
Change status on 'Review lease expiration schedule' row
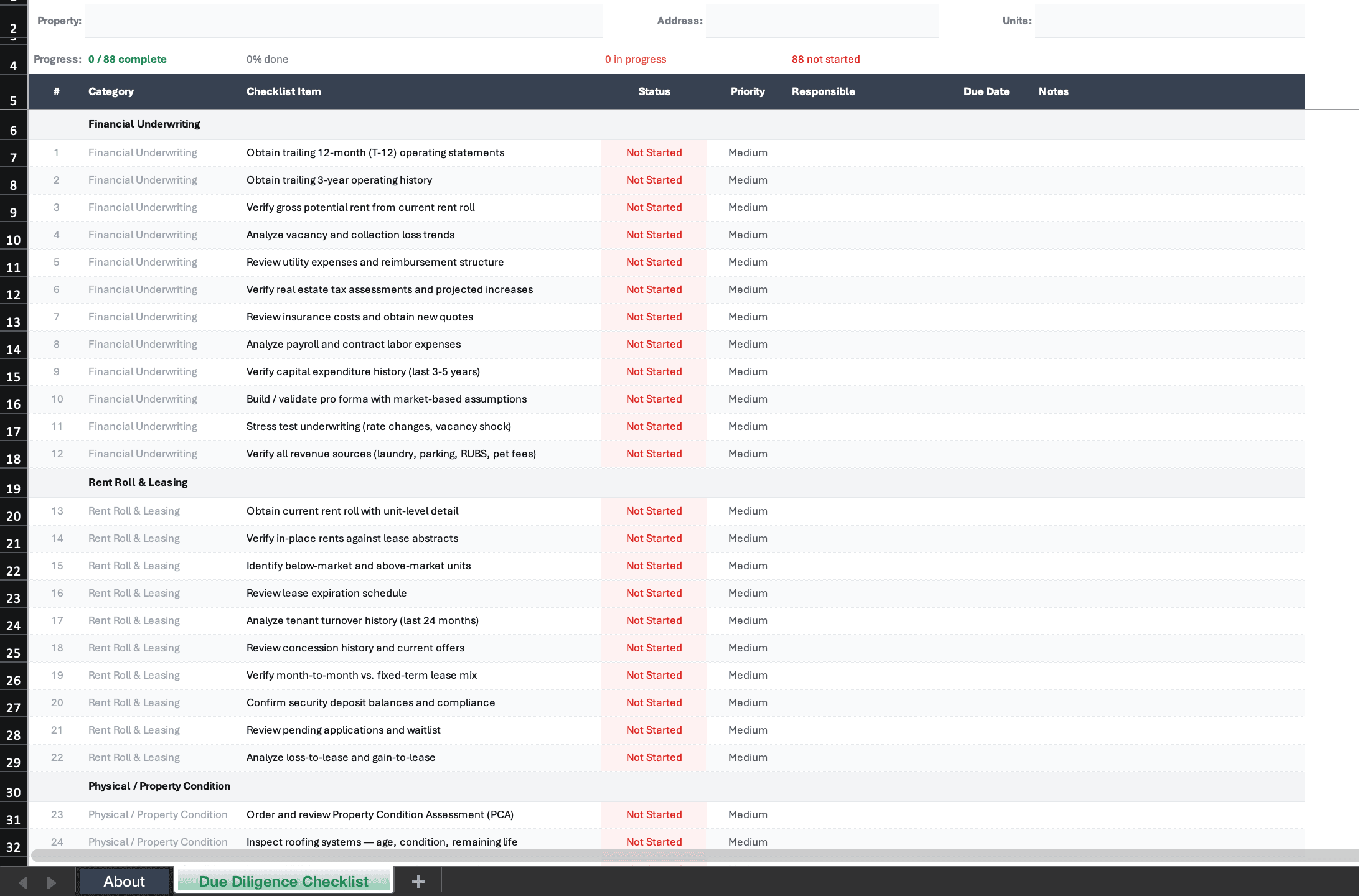654,593
